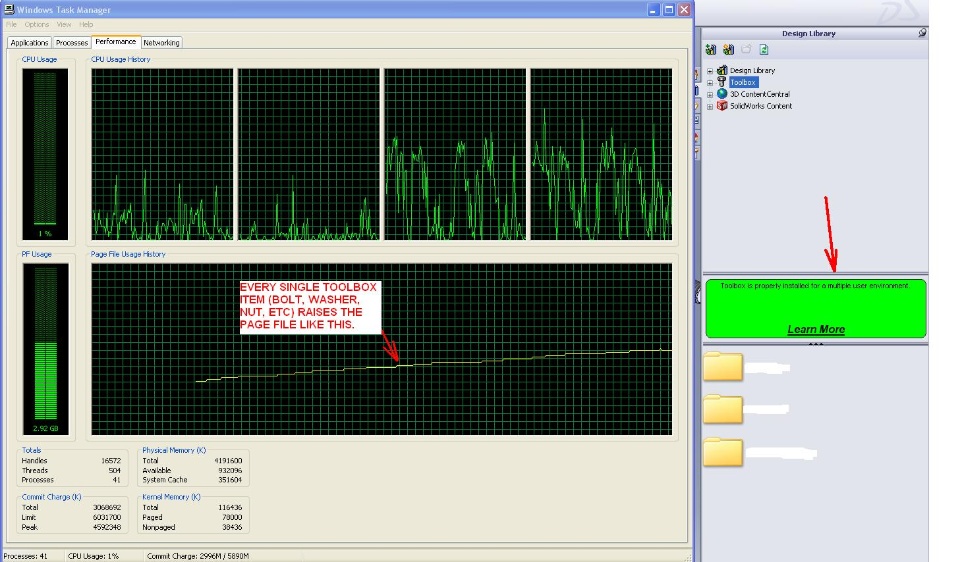Screen dimensions: 960x562
Task: Refresh the Design Library with the refresh icon
Action: pos(763,50)
